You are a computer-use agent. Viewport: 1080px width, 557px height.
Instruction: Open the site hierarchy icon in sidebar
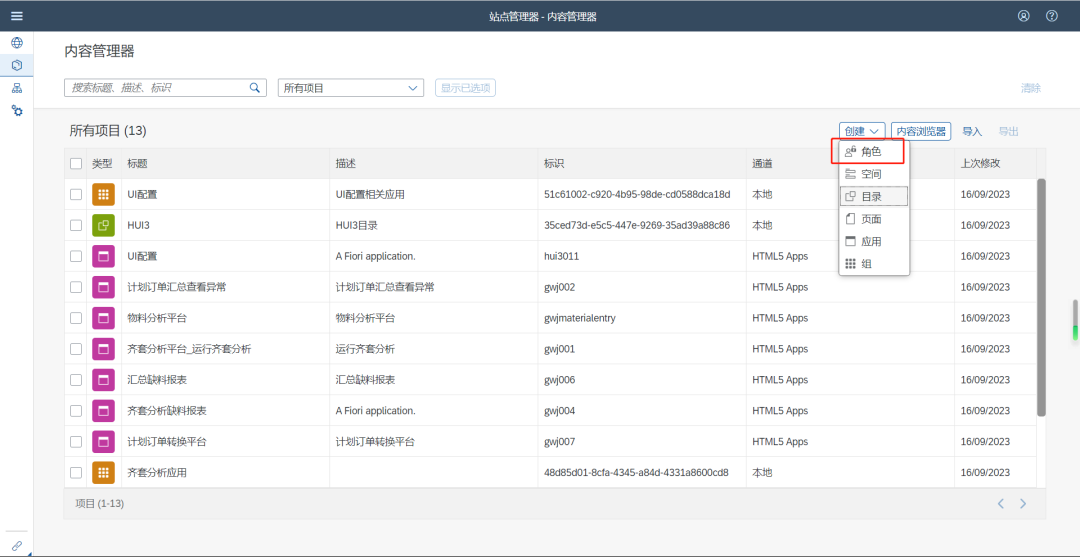[x=17, y=88]
